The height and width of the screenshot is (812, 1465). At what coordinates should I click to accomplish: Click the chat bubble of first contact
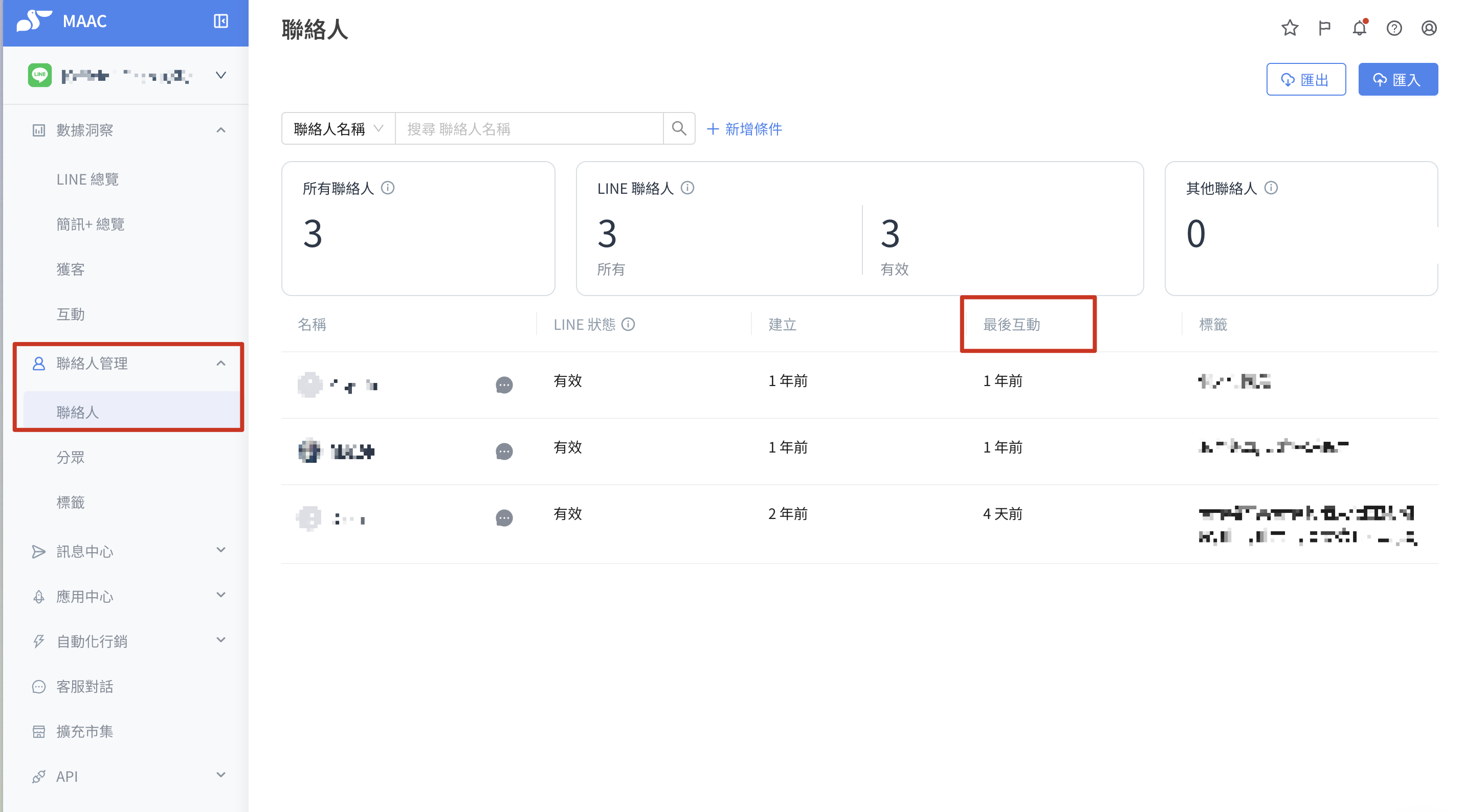click(x=504, y=385)
